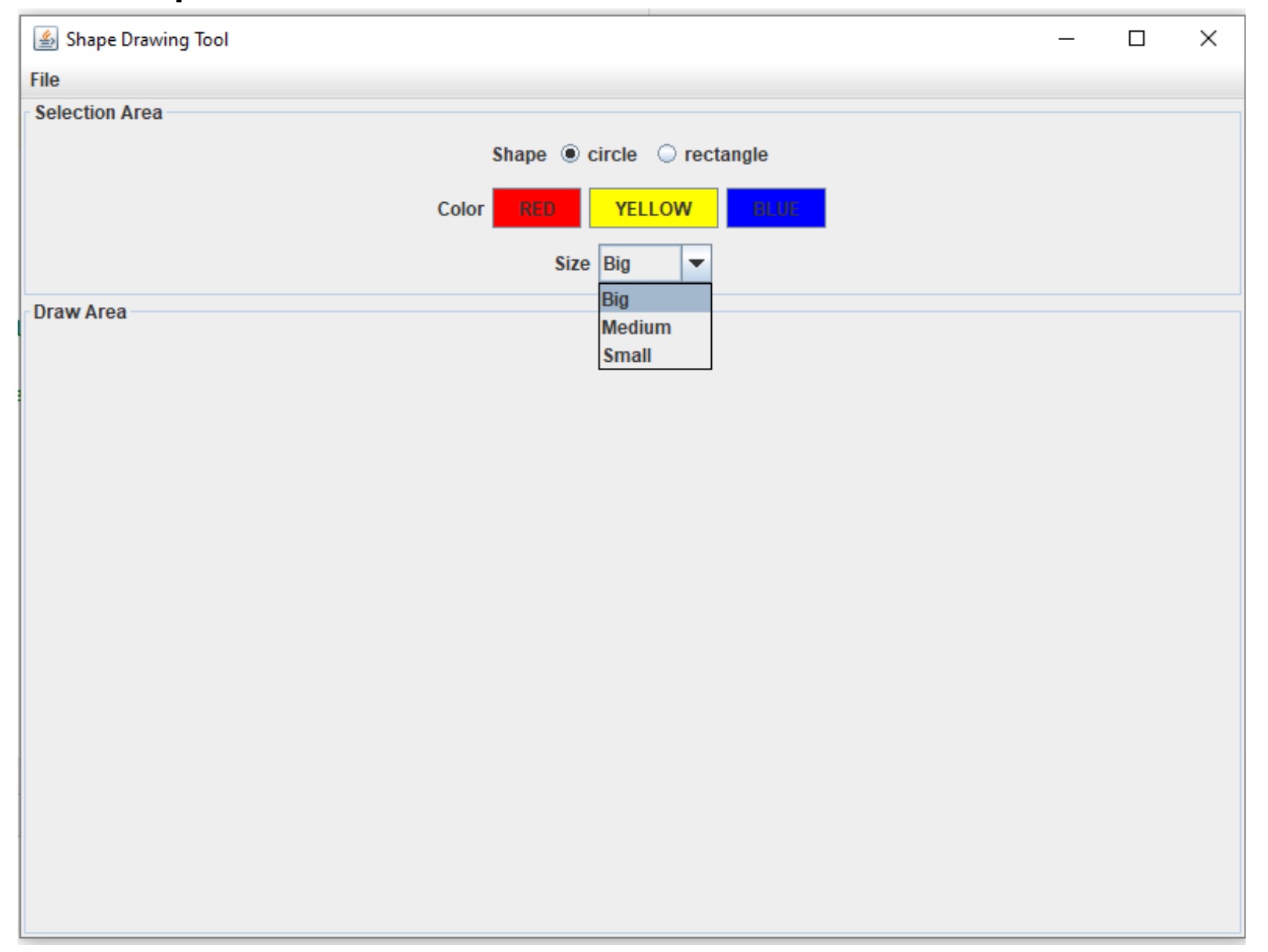Screen dimensions: 1268x952
Task: Choose the YELLOW color button
Action: [x=653, y=207]
